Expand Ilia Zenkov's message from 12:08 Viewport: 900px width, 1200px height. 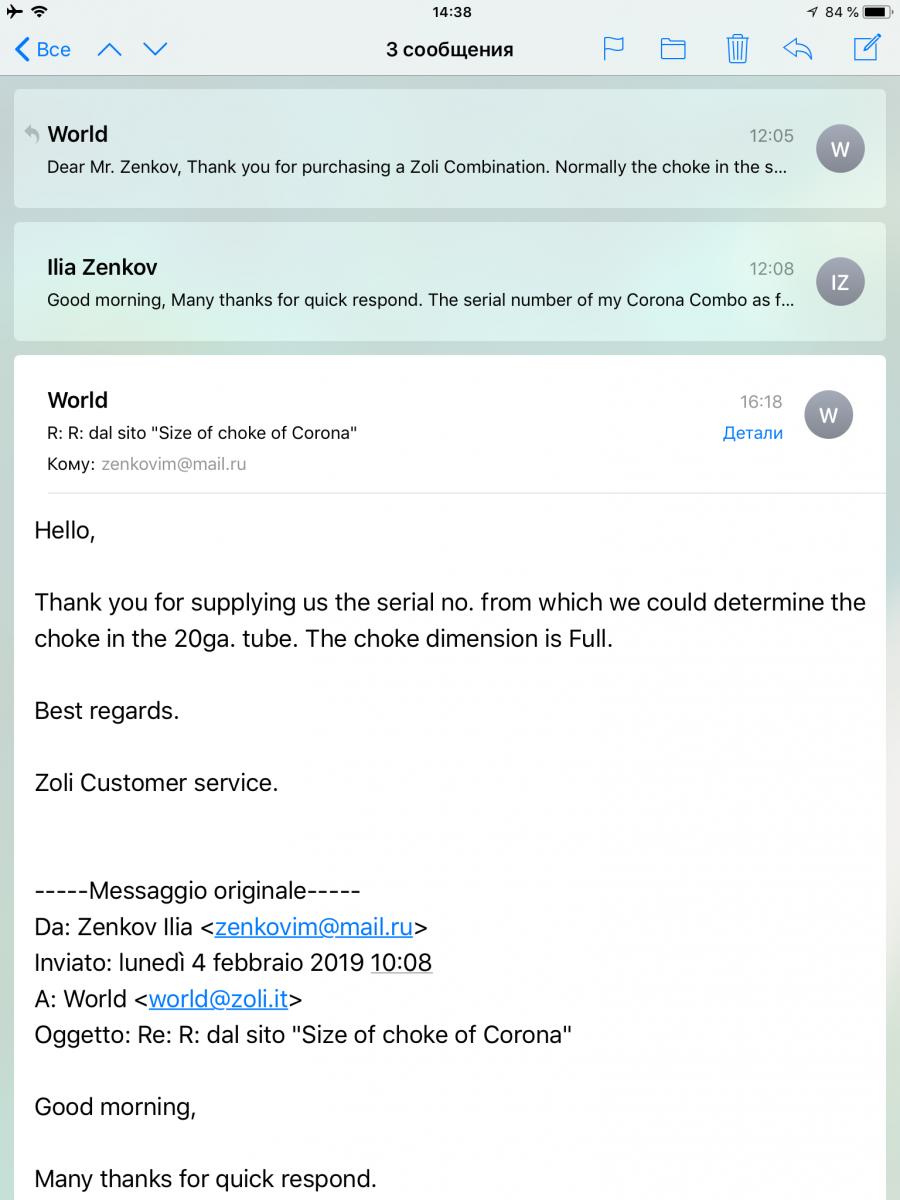click(420, 283)
